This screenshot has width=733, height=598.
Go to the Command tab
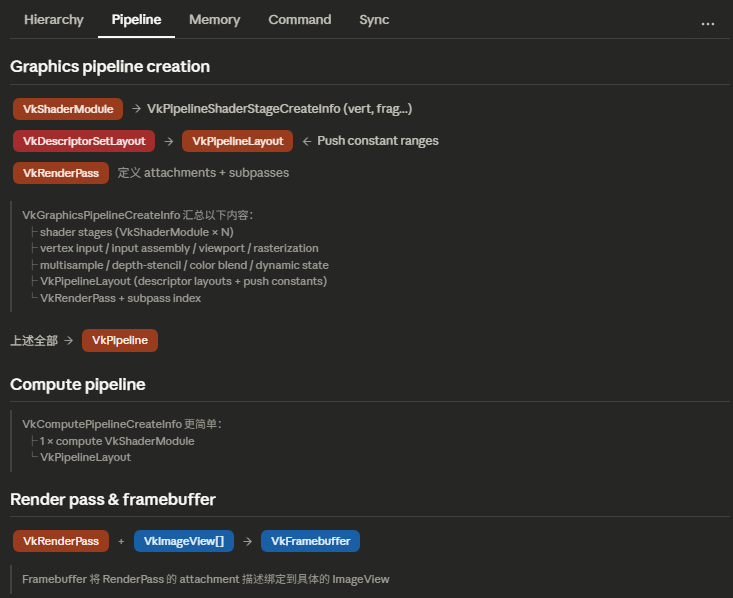coord(300,20)
